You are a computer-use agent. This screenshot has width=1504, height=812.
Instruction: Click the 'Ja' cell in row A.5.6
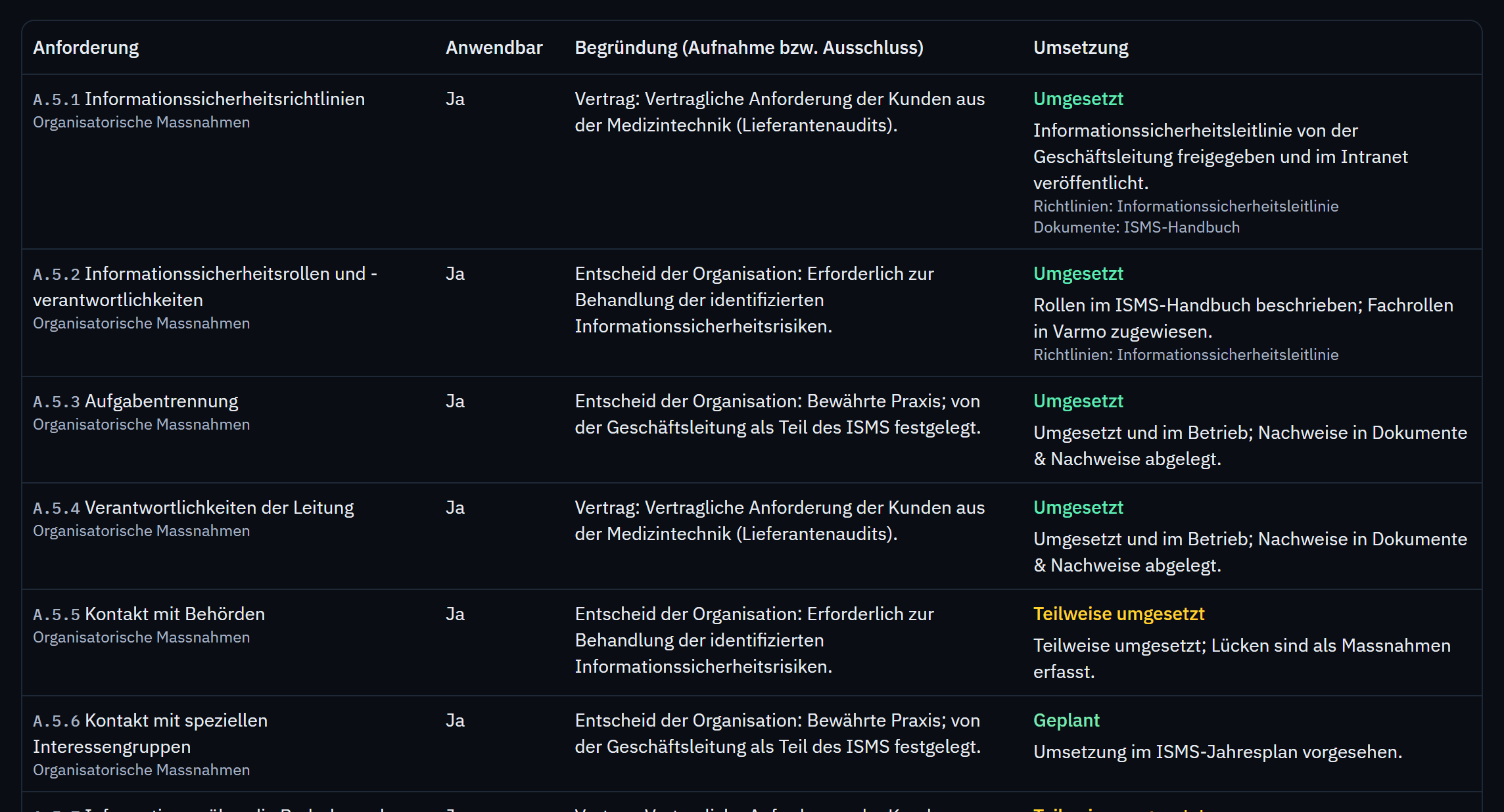tap(455, 721)
